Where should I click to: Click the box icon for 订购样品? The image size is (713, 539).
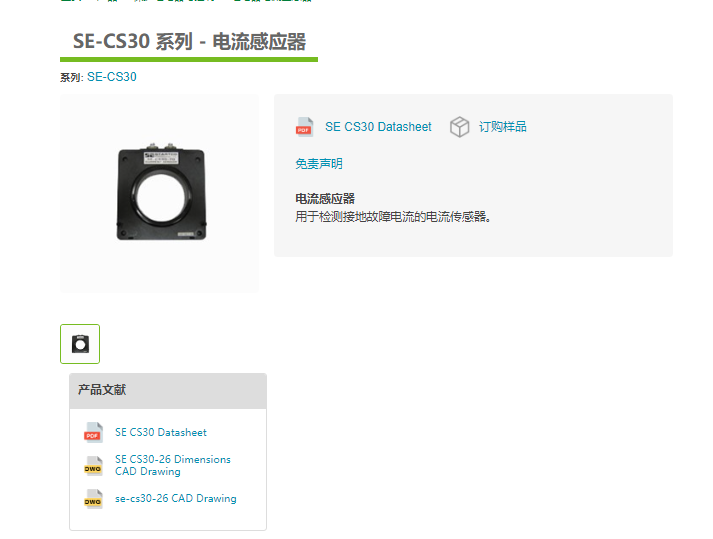(459, 127)
